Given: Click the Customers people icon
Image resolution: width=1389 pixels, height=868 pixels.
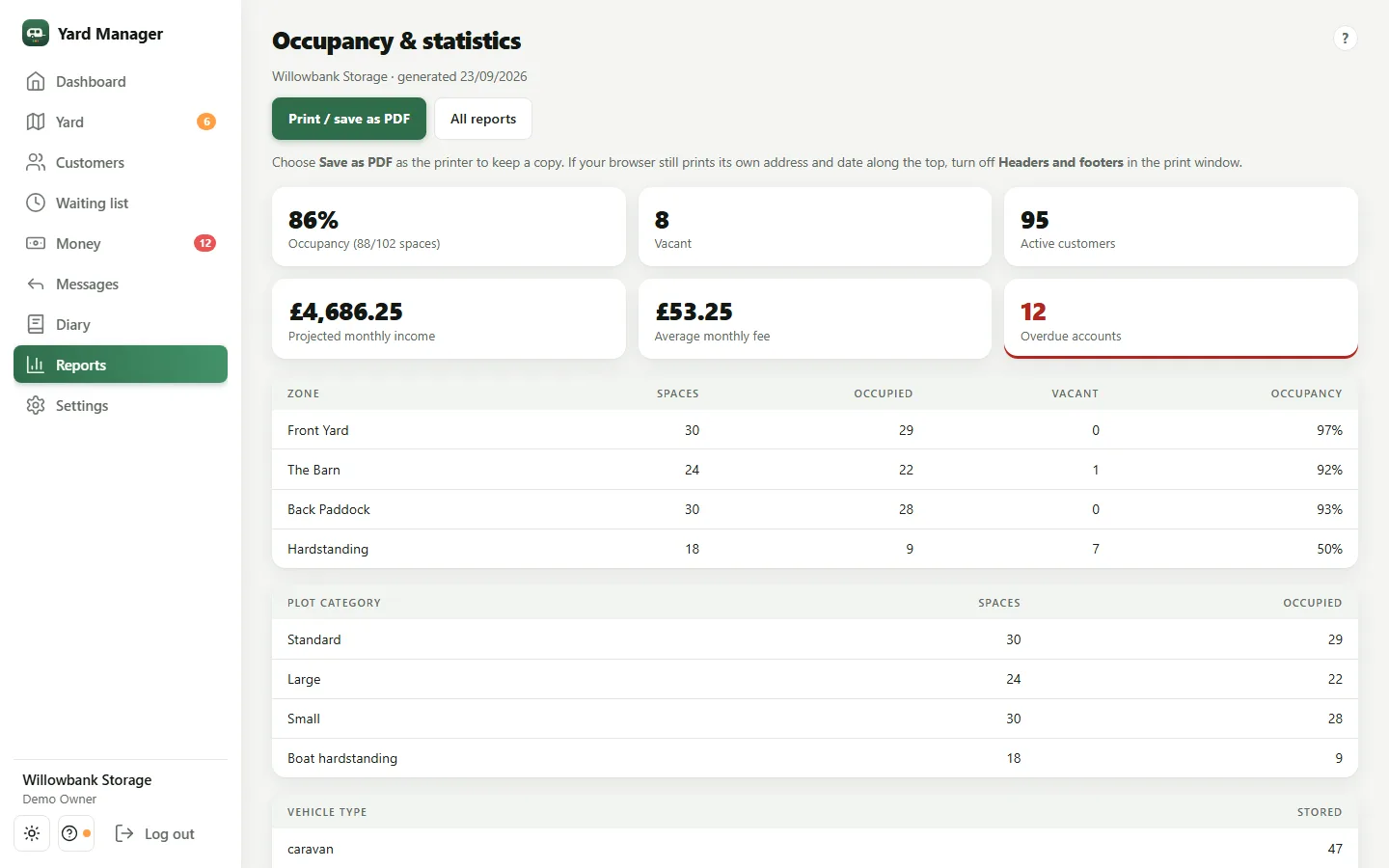Looking at the screenshot, I should pos(36,163).
